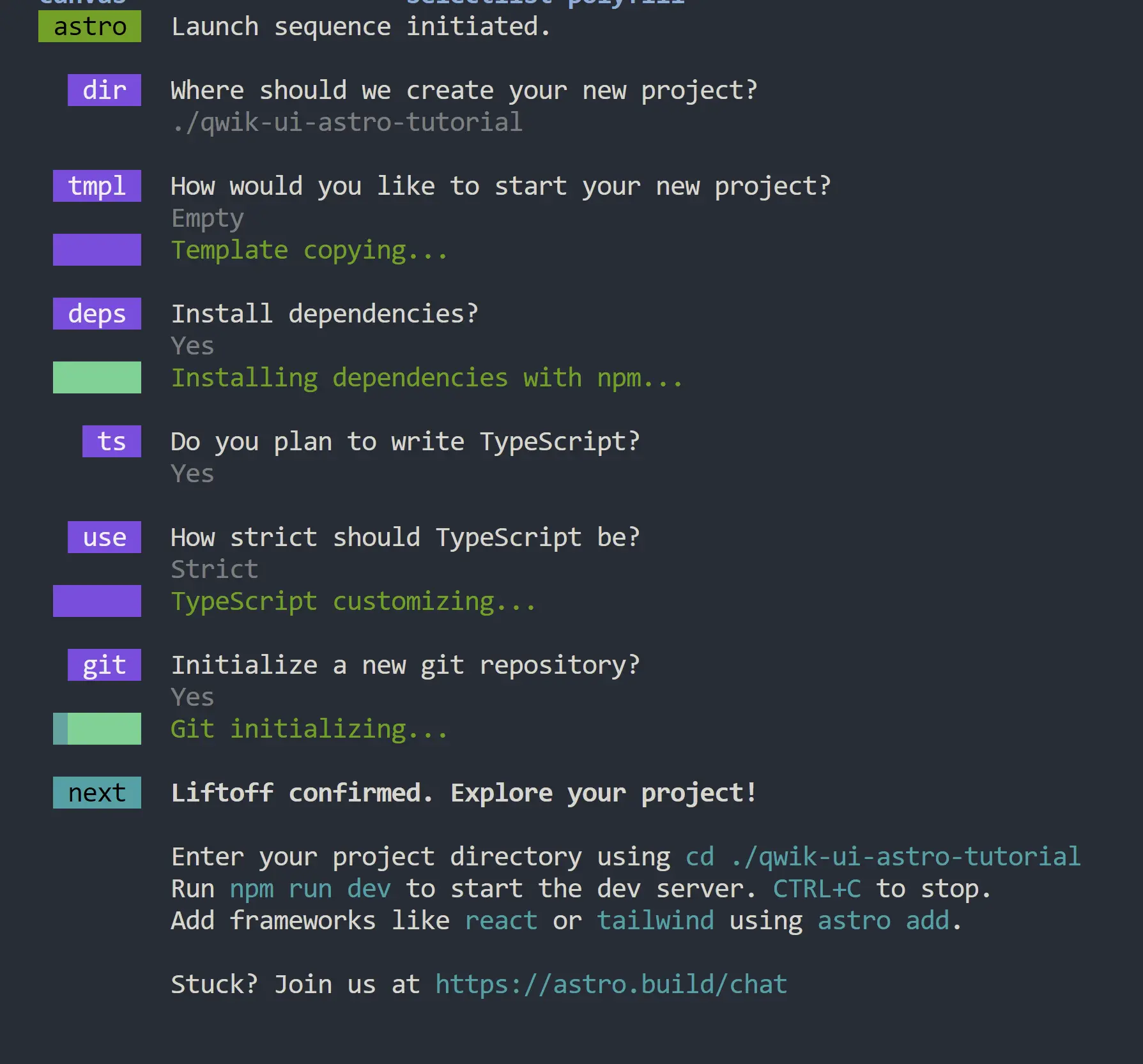Screen dimensions: 1143x1064
Task: Click the git step badge
Action: coord(104,665)
